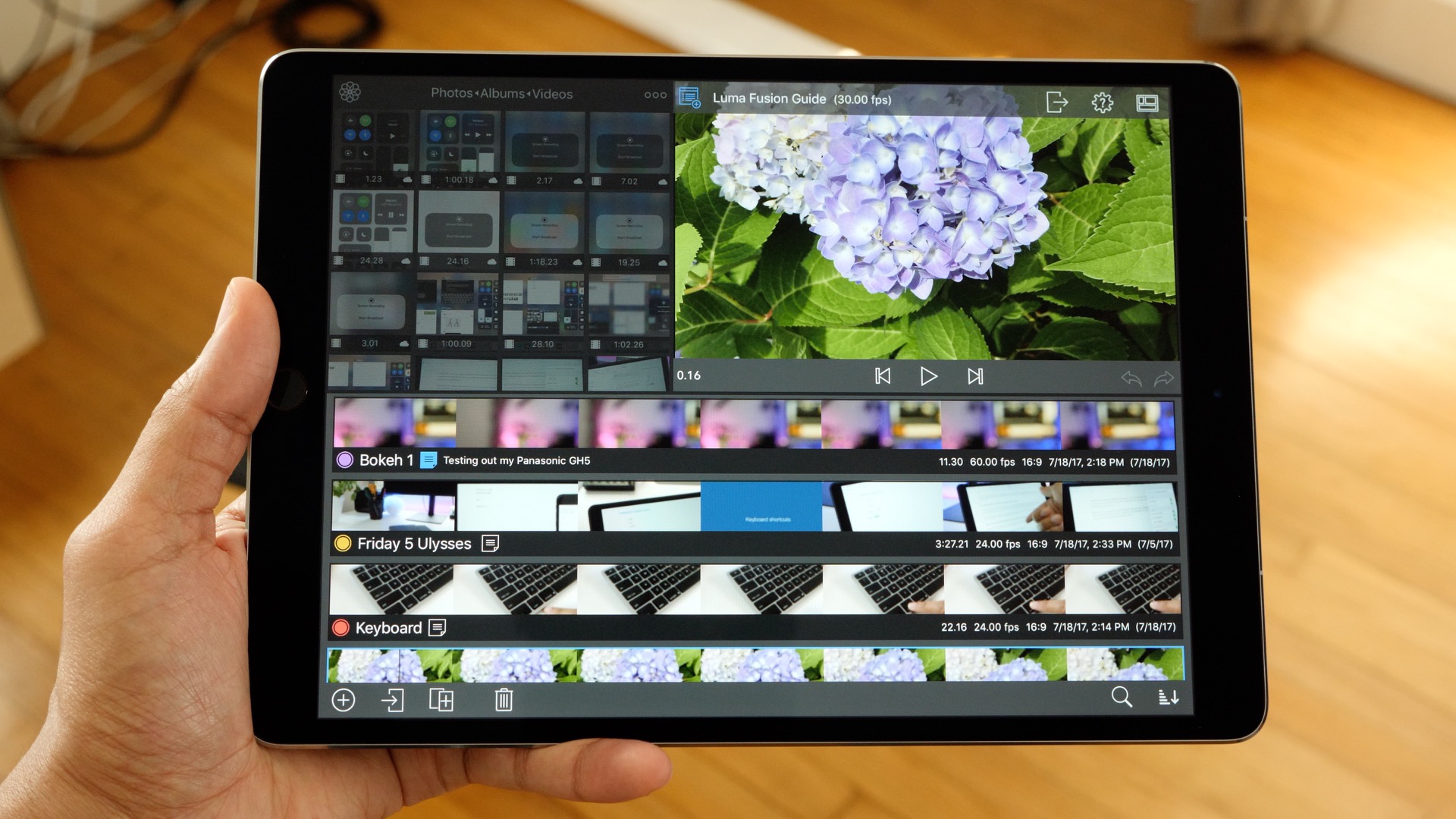The image size is (1456, 819).
Task: Change the yellow color tag on Friday 5 Ulysses
Action: coord(343,543)
